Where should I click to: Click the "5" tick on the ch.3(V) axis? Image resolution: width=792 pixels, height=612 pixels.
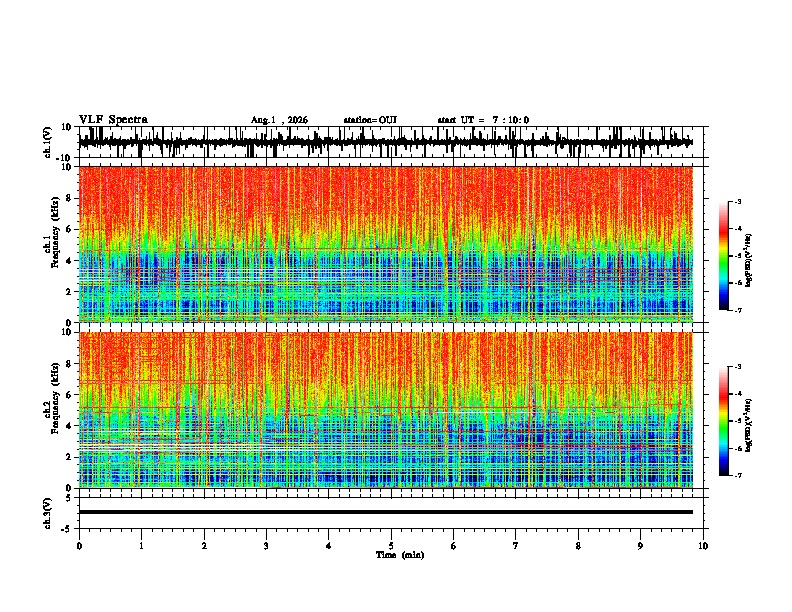click(70, 498)
